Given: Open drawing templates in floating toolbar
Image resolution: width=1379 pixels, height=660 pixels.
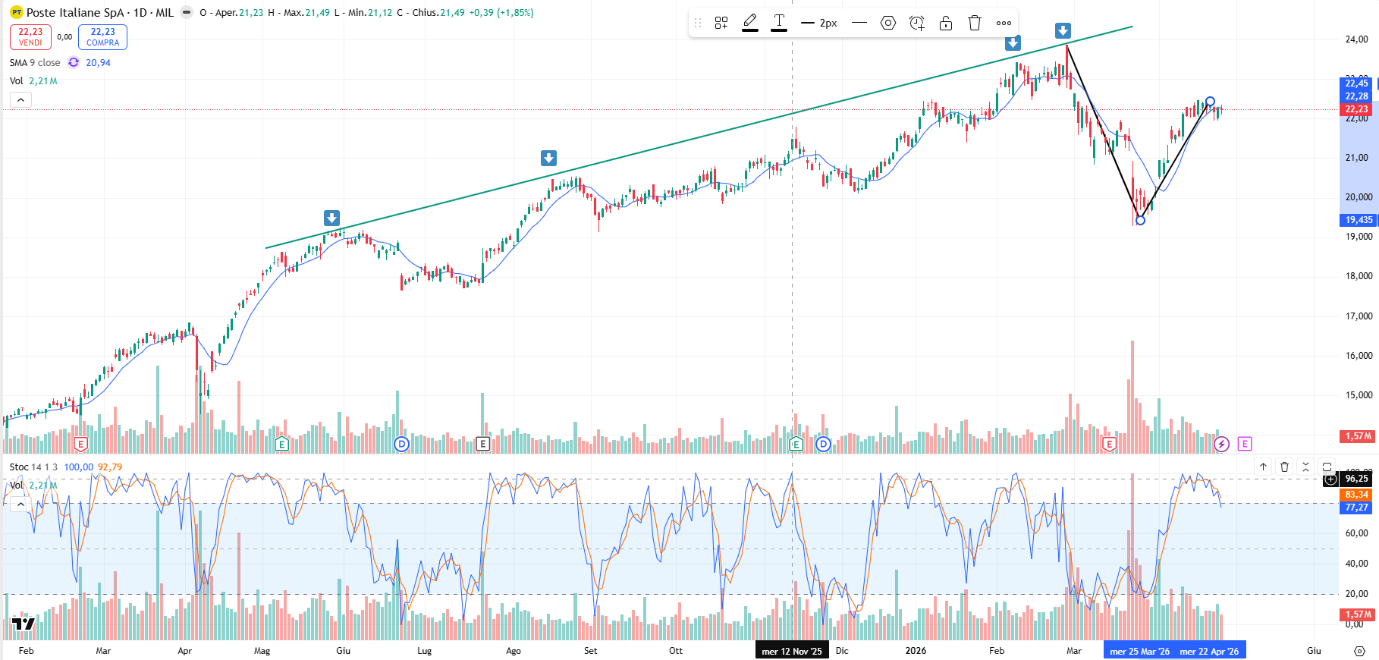Looking at the screenshot, I should [721, 23].
